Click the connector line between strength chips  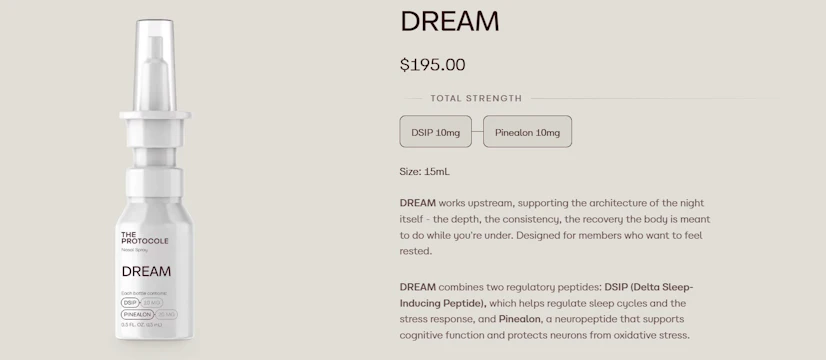pos(477,132)
